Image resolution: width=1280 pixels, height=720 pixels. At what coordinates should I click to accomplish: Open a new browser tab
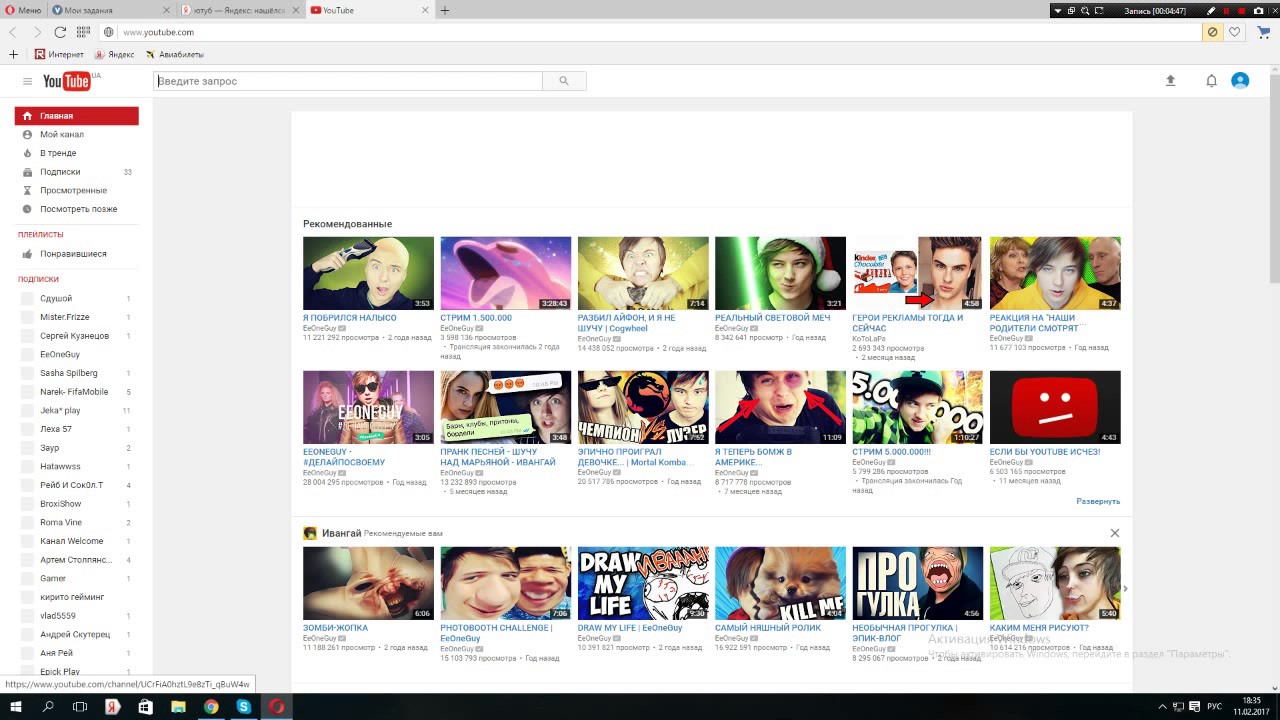pyautogui.click(x=445, y=10)
